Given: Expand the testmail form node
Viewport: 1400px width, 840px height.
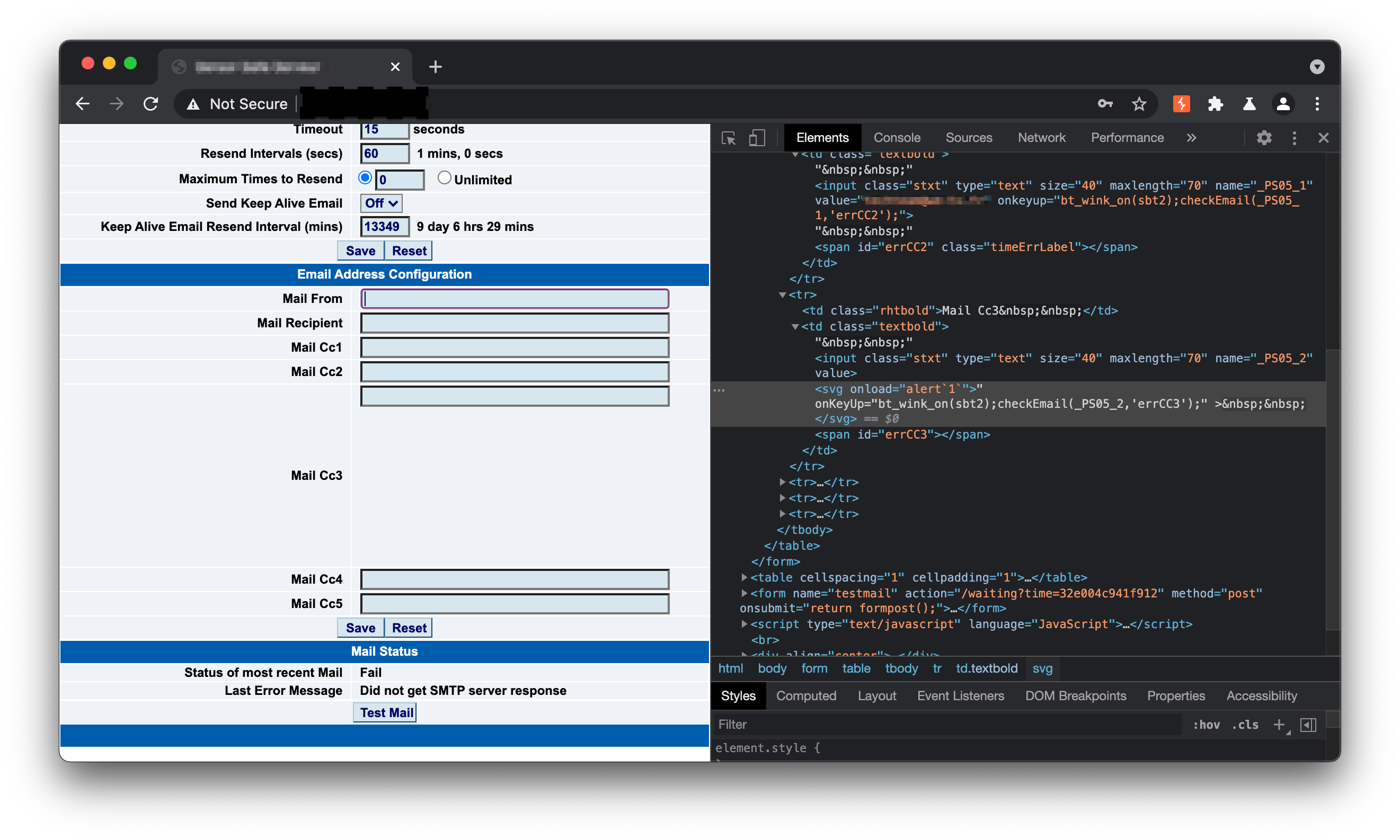Looking at the screenshot, I should (744, 593).
